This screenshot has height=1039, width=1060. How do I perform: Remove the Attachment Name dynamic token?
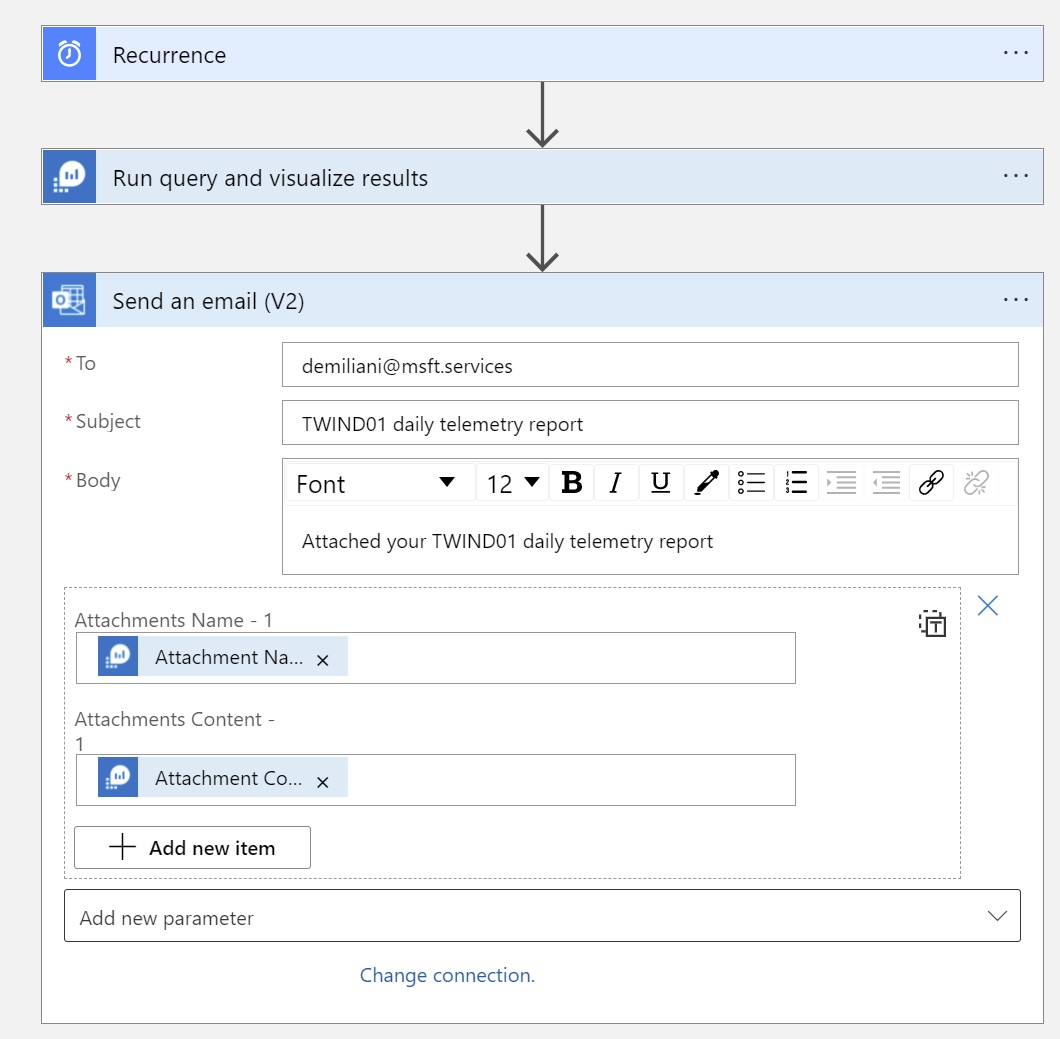click(323, 660)
